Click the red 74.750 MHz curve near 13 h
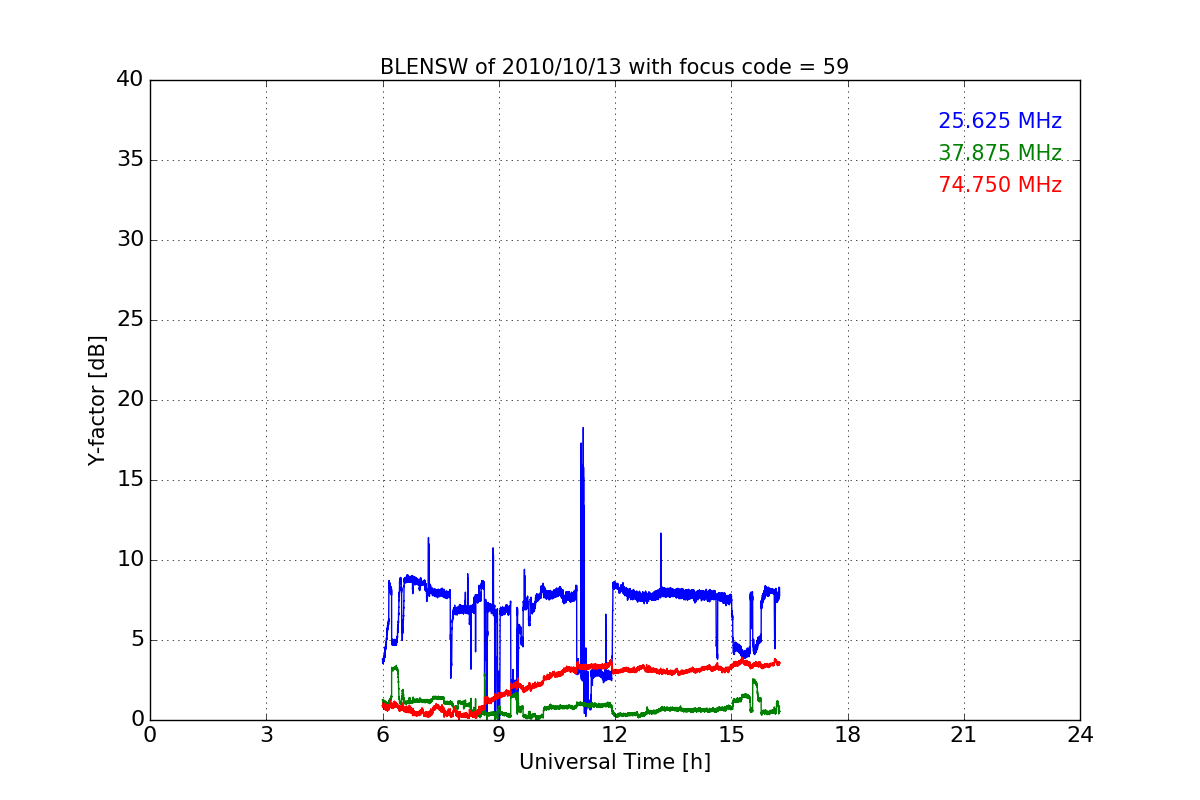The image size is (1200, 800). pos(654,669)
